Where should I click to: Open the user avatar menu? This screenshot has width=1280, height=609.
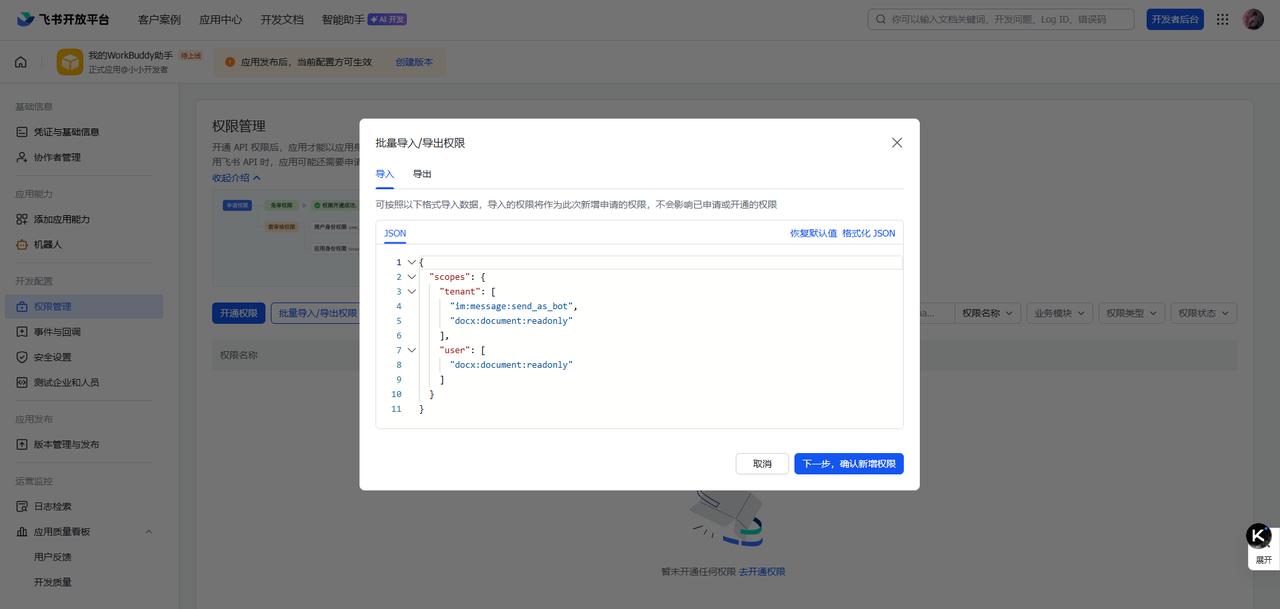click(x=1253, y=19)
